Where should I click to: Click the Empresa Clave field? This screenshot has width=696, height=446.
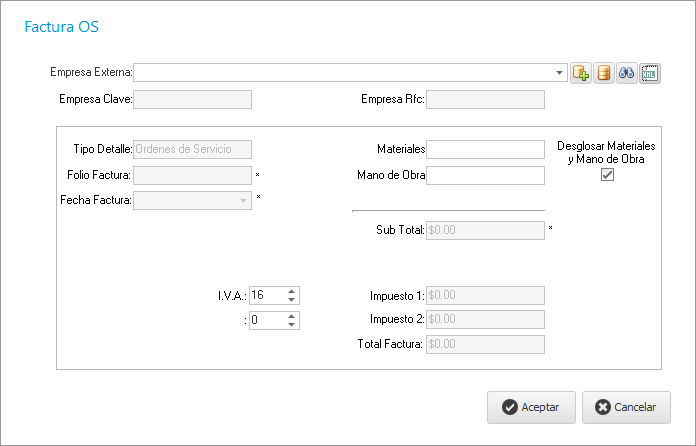(x=192, y=99)
